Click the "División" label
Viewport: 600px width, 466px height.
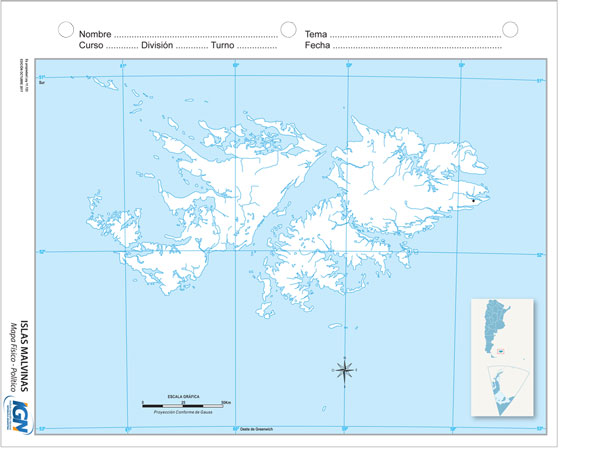[157, 45]
